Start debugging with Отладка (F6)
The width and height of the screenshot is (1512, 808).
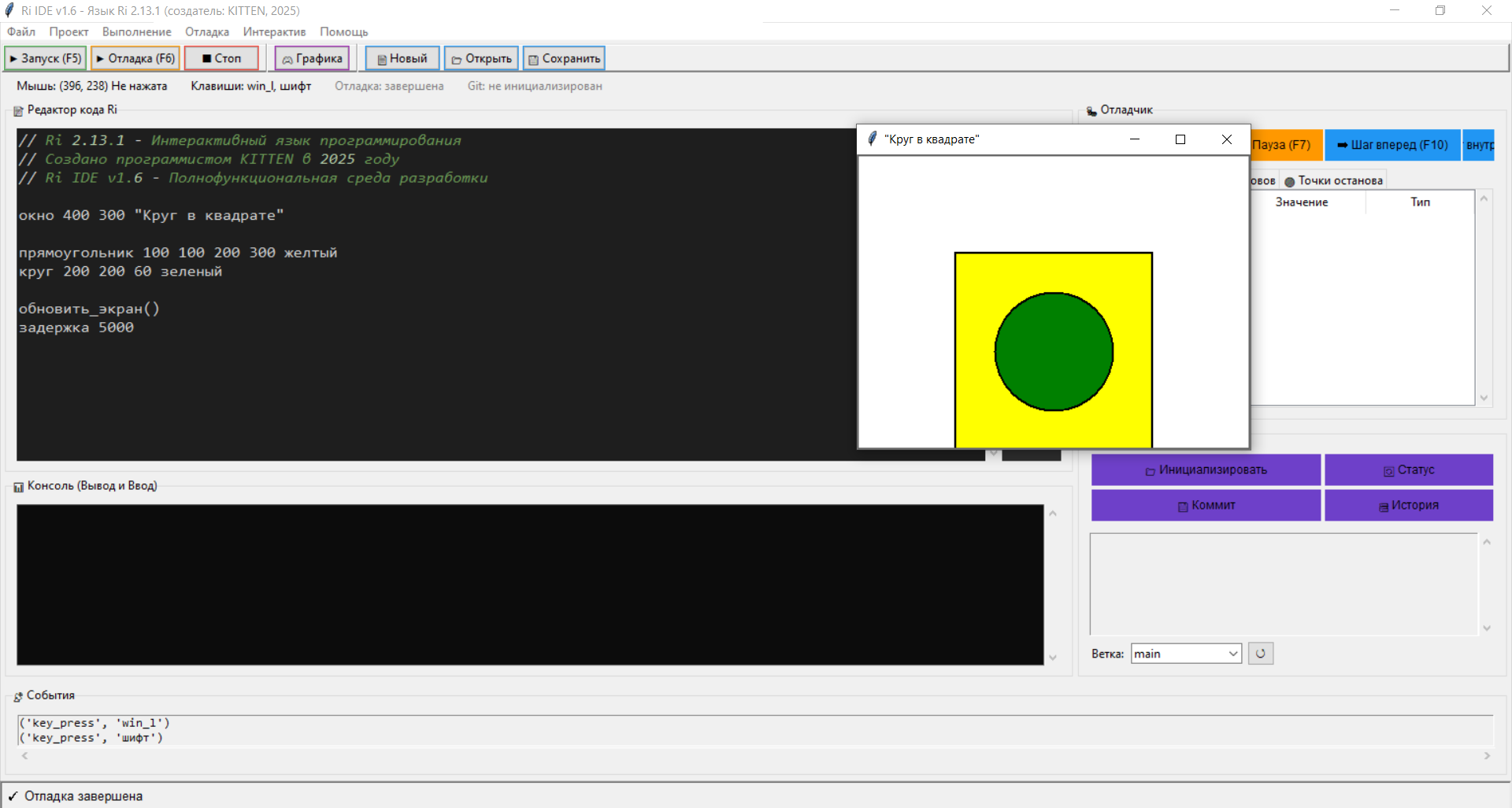pyautogui.click(x=135, y=58)
